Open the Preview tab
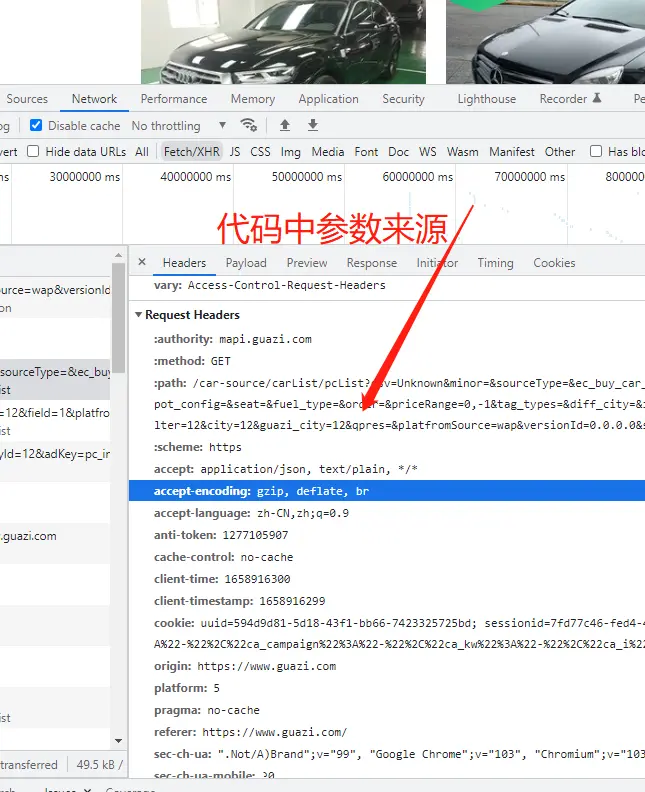The width and height of the screenshot is (645, 792). click(x=307, y=263)
